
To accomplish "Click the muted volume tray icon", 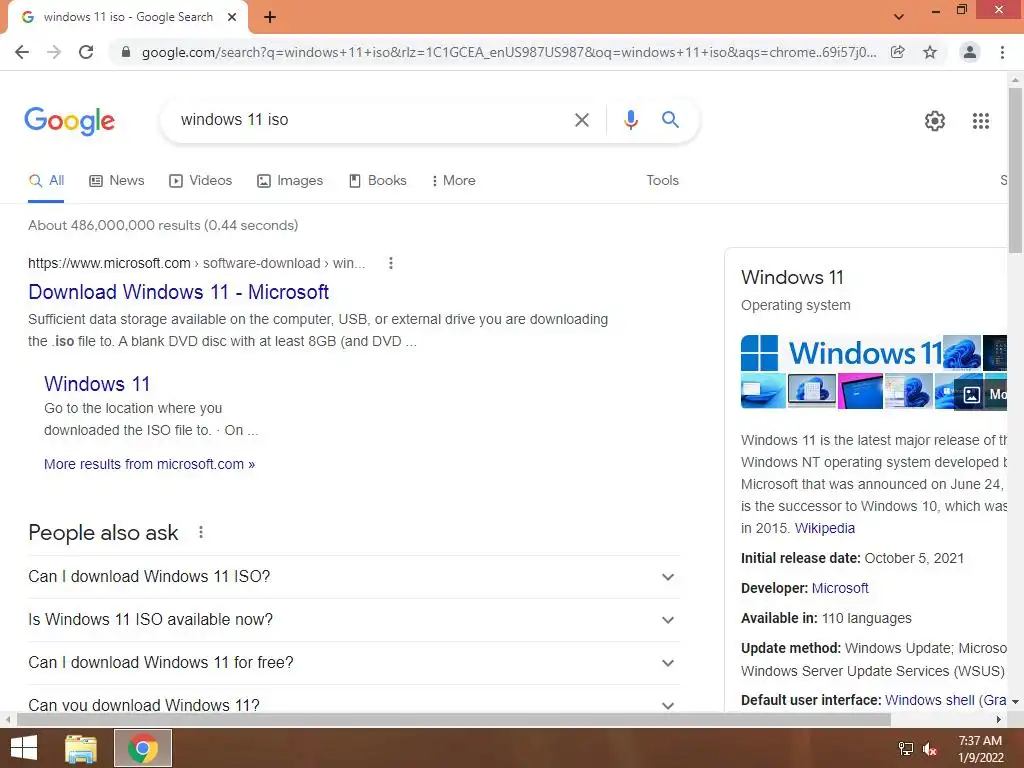I will [x=930, y=749].
